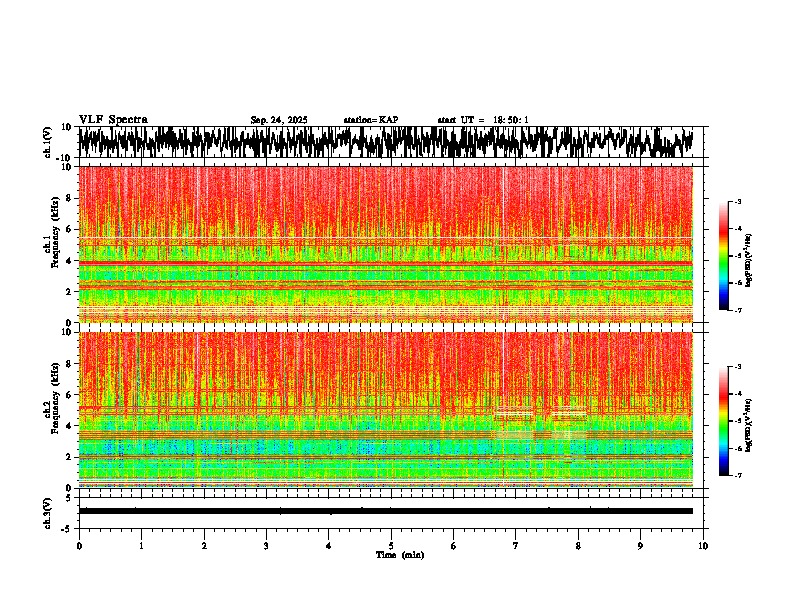The width and height of the screenshot is (792, 612).
Task: Click the "8" kHz tick on ch.2 frequency axis
Action: pyautogui.click(x=70, y=364)
